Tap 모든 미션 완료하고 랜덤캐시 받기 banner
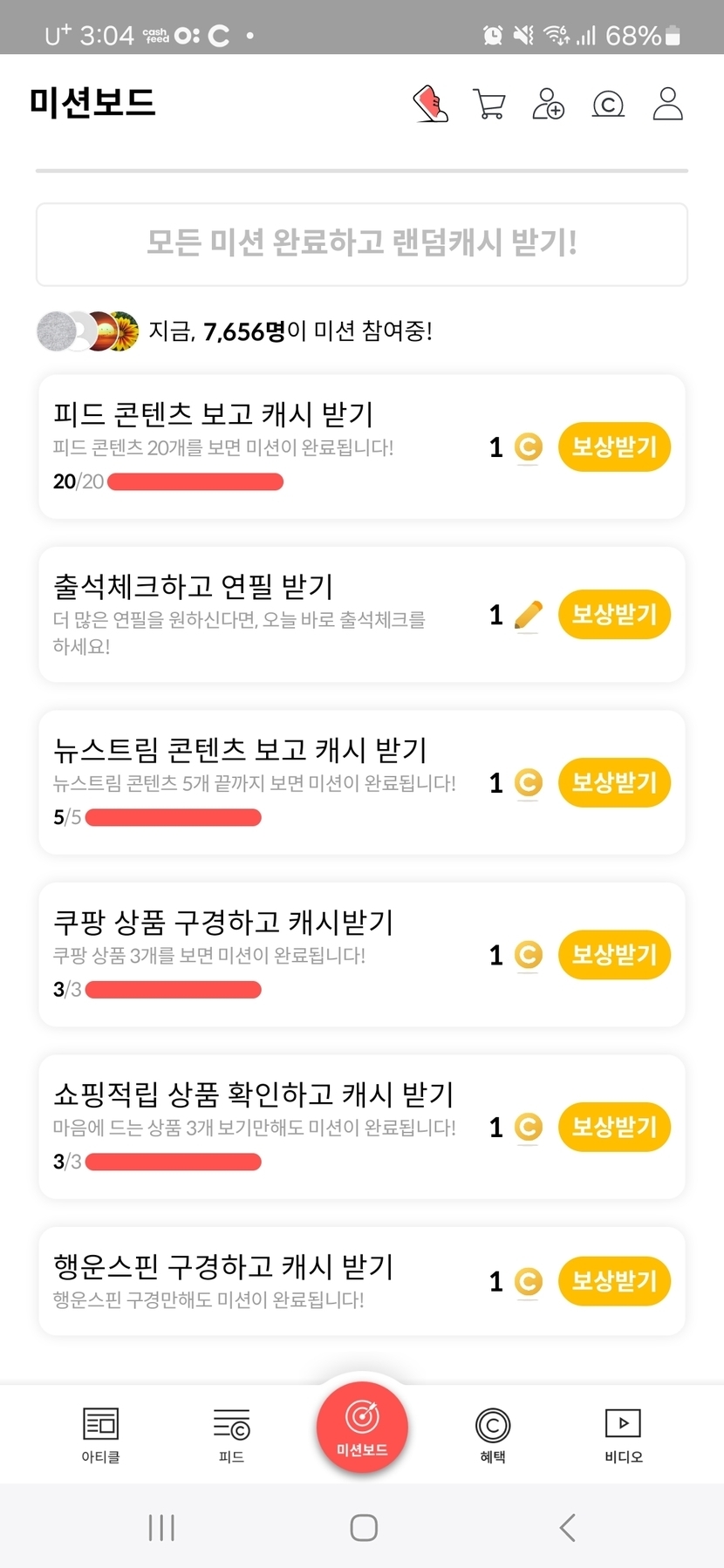 [x=362, y=244]
